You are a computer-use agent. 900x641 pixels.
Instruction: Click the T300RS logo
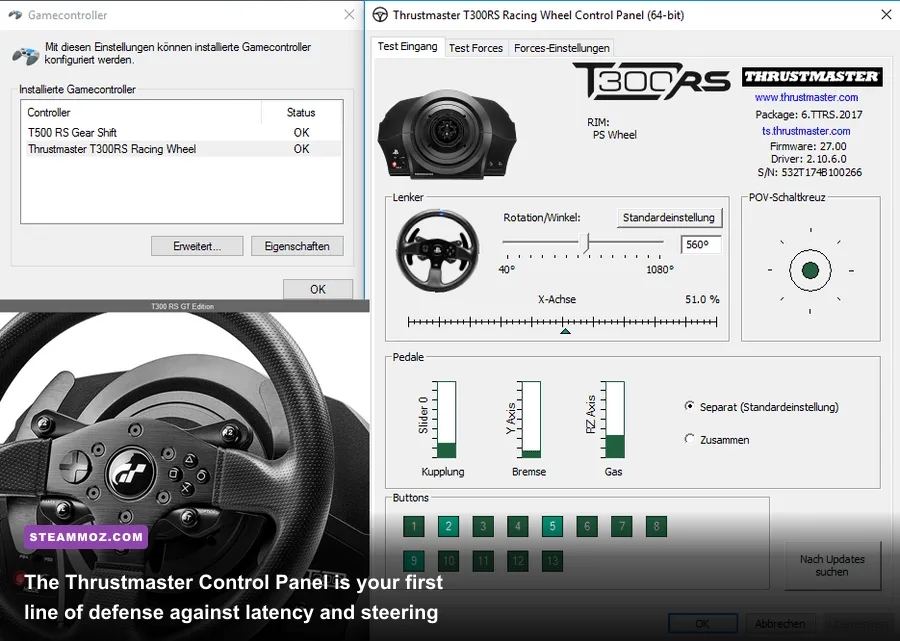[651, 80]
